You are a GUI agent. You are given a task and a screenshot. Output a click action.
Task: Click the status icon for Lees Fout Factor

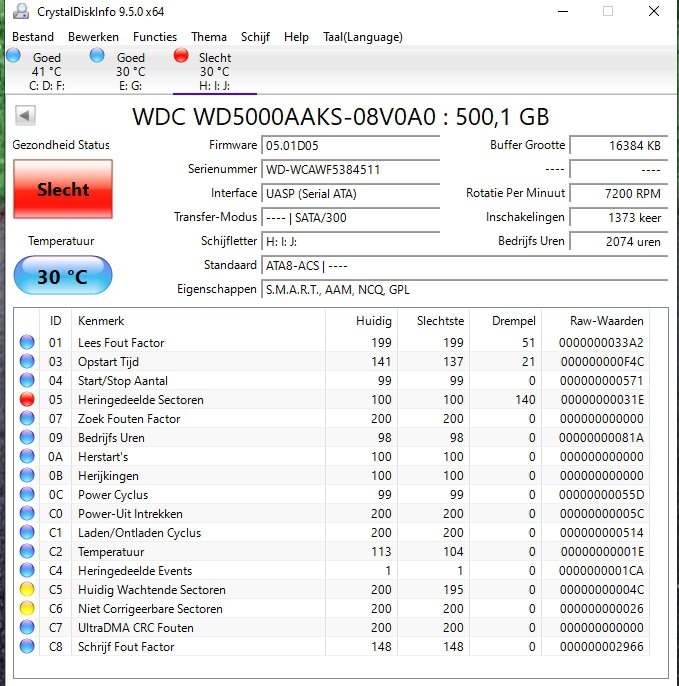(27, 342)
